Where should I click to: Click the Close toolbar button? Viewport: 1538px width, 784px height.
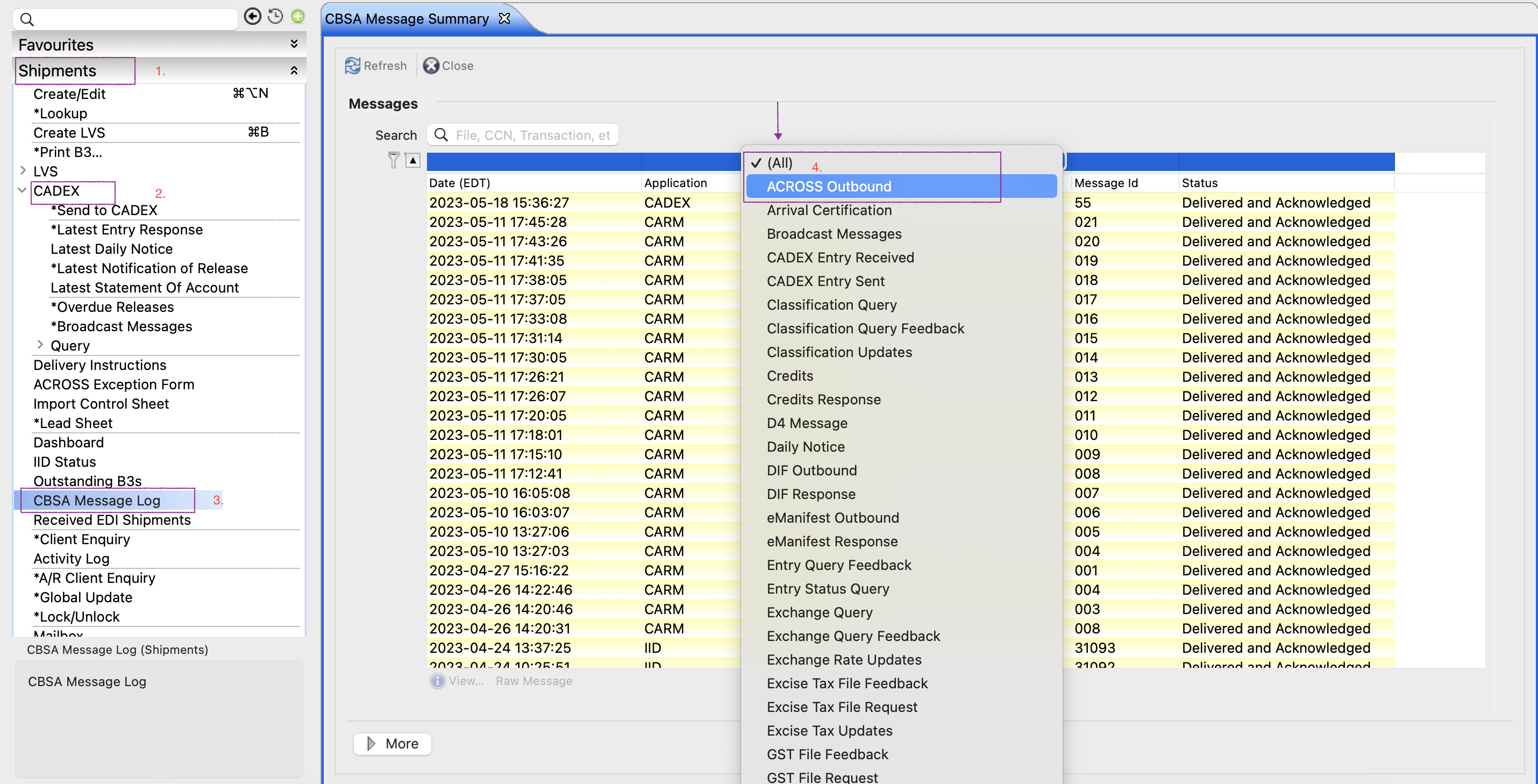448,66
